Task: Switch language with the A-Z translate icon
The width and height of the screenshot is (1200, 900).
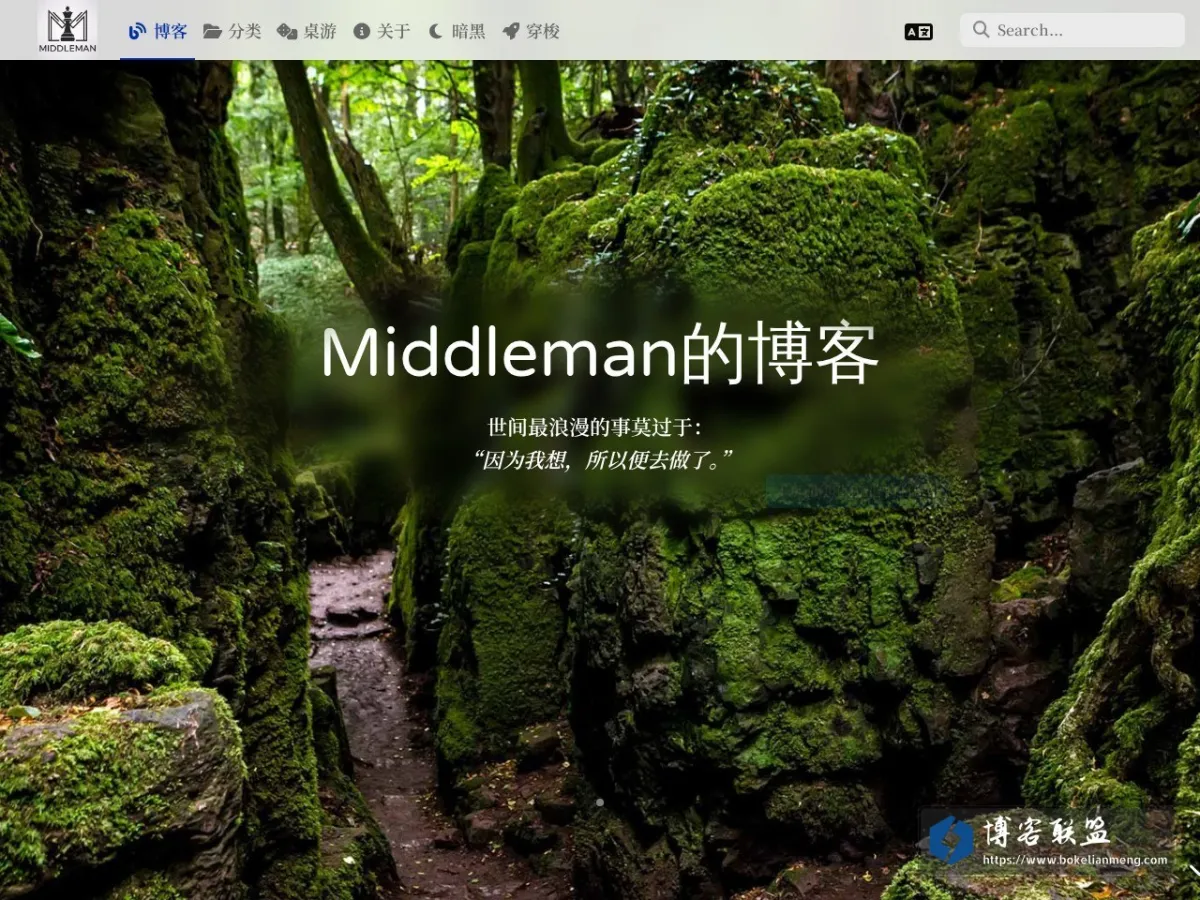Action: [x=918, y=31]
